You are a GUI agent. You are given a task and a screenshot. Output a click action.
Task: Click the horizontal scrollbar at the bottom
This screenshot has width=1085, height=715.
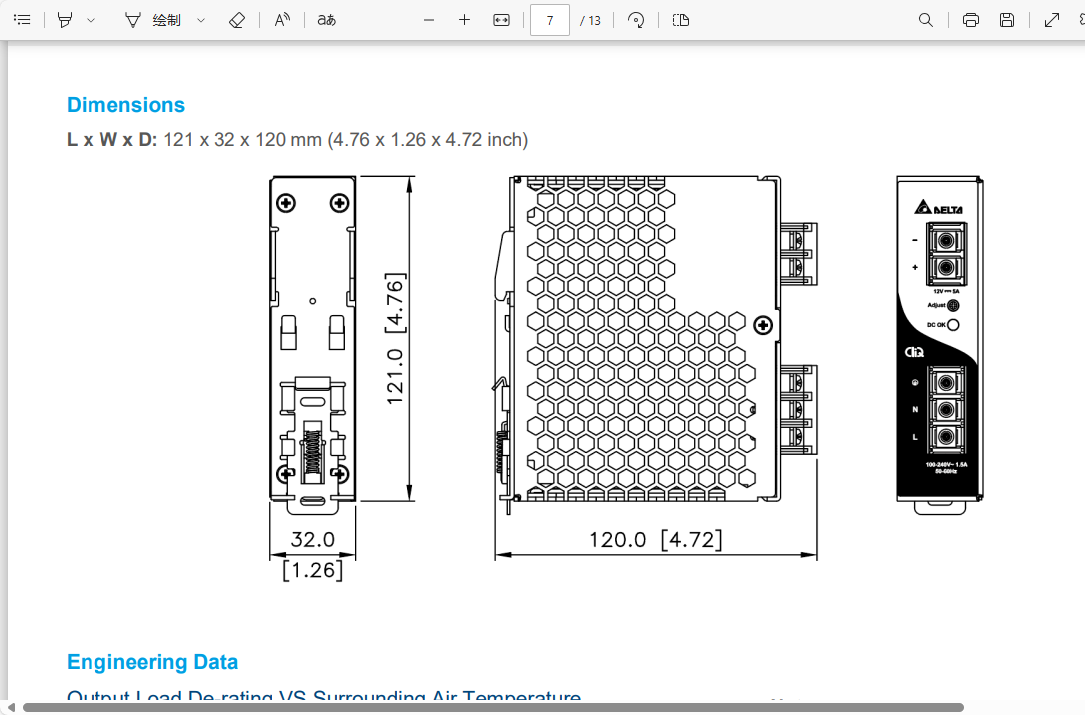[x=492, y=707]
